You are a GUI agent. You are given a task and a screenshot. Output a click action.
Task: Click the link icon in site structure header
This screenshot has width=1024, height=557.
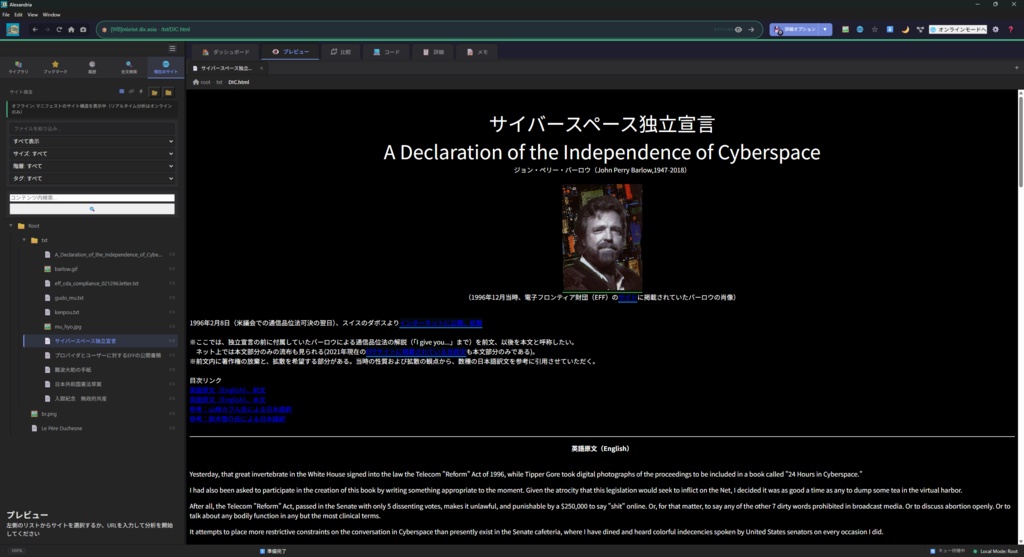click(131, 91)
